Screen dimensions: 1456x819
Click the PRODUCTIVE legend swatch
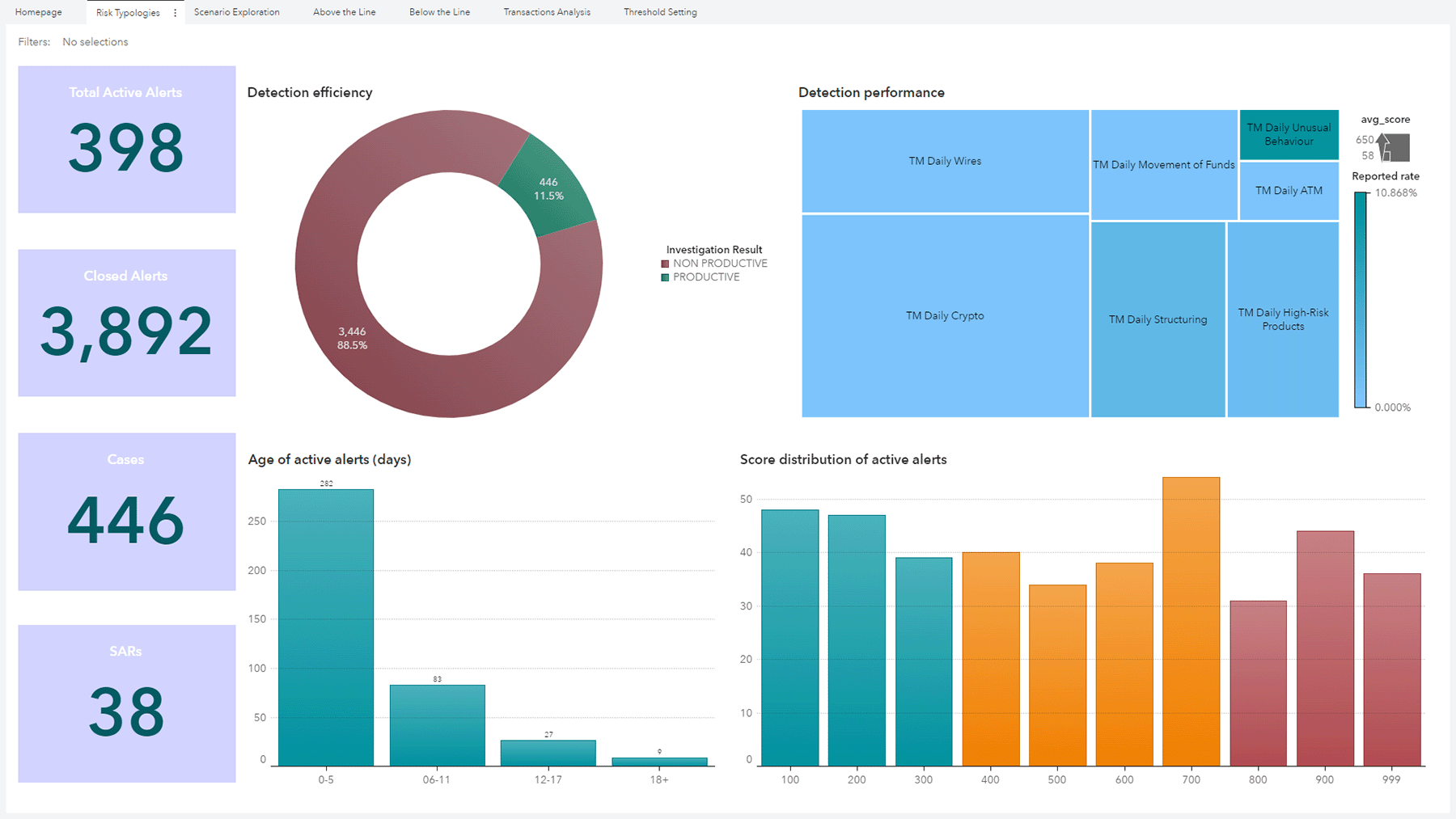pyautogui.click(x=665, y=277)
